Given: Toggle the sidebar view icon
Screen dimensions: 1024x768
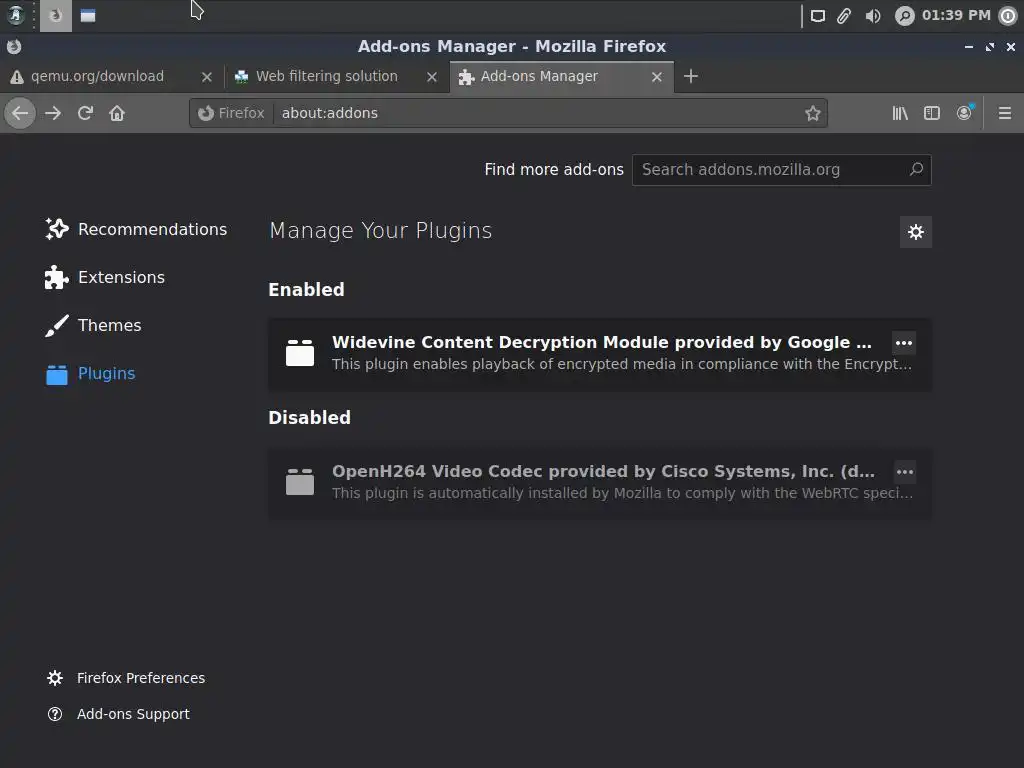Looking at the screenshot, I should click(x=932, y=113).
